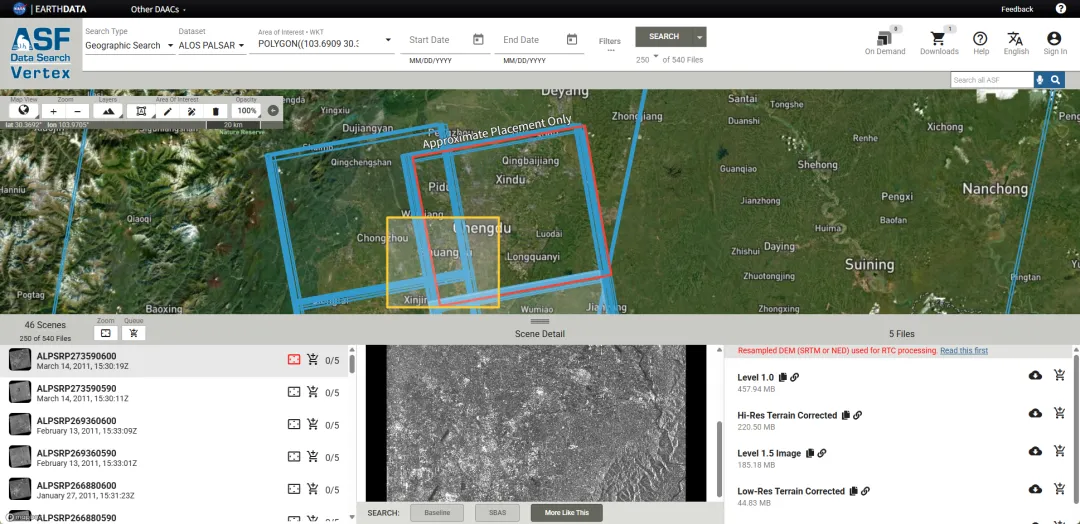Copy the Level 1.5 Image file ID
The image size is (1080, 524).
coord(810,453)
